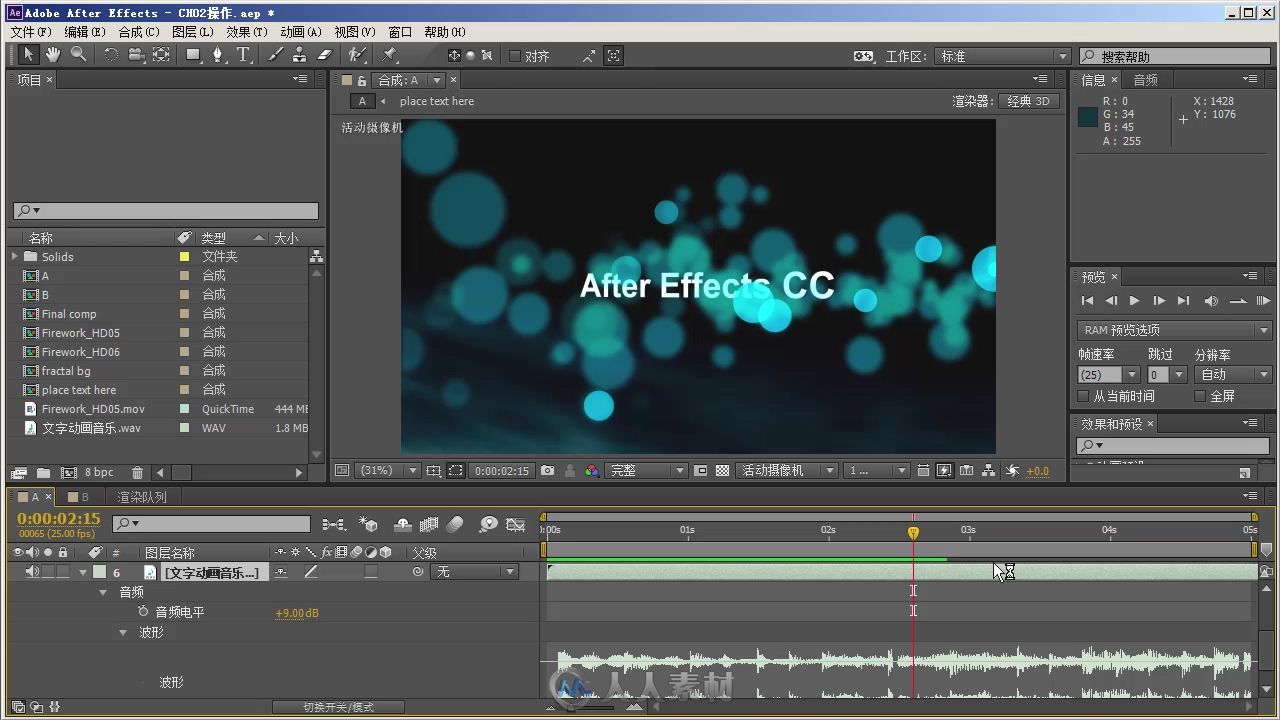Open the 文件(F) menu
The image size is (1280, 720).
[x=31, y=32]
